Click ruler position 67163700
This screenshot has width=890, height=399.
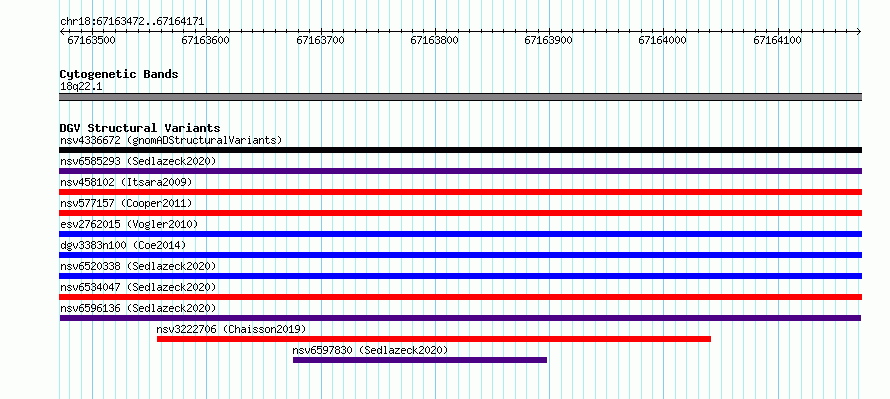pyautogui.click(x=320, y=40)
